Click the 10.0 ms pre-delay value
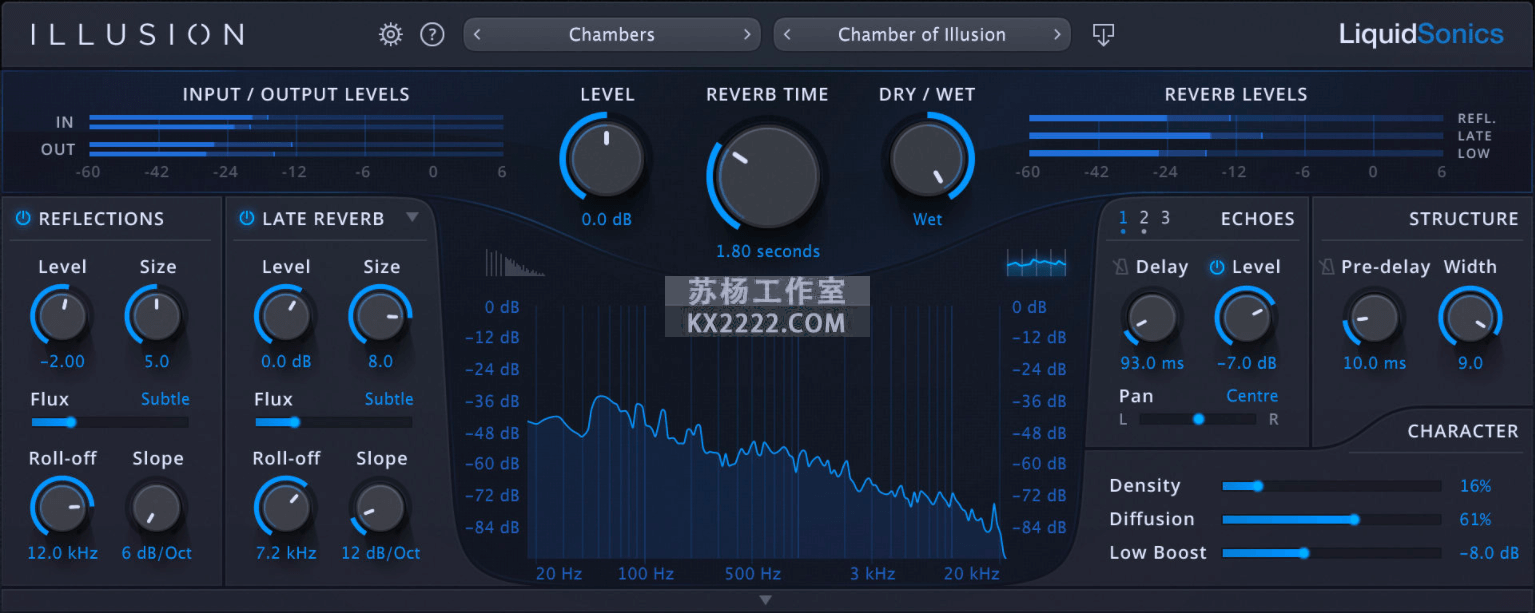This screenshot has height=613, width=1535. (x=1374, y=363)
